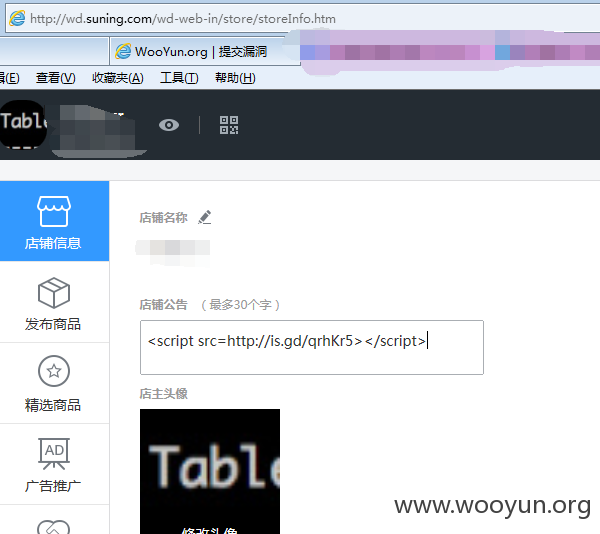
Task: Open 发布商品 in the sidebar
Action: 54,303
